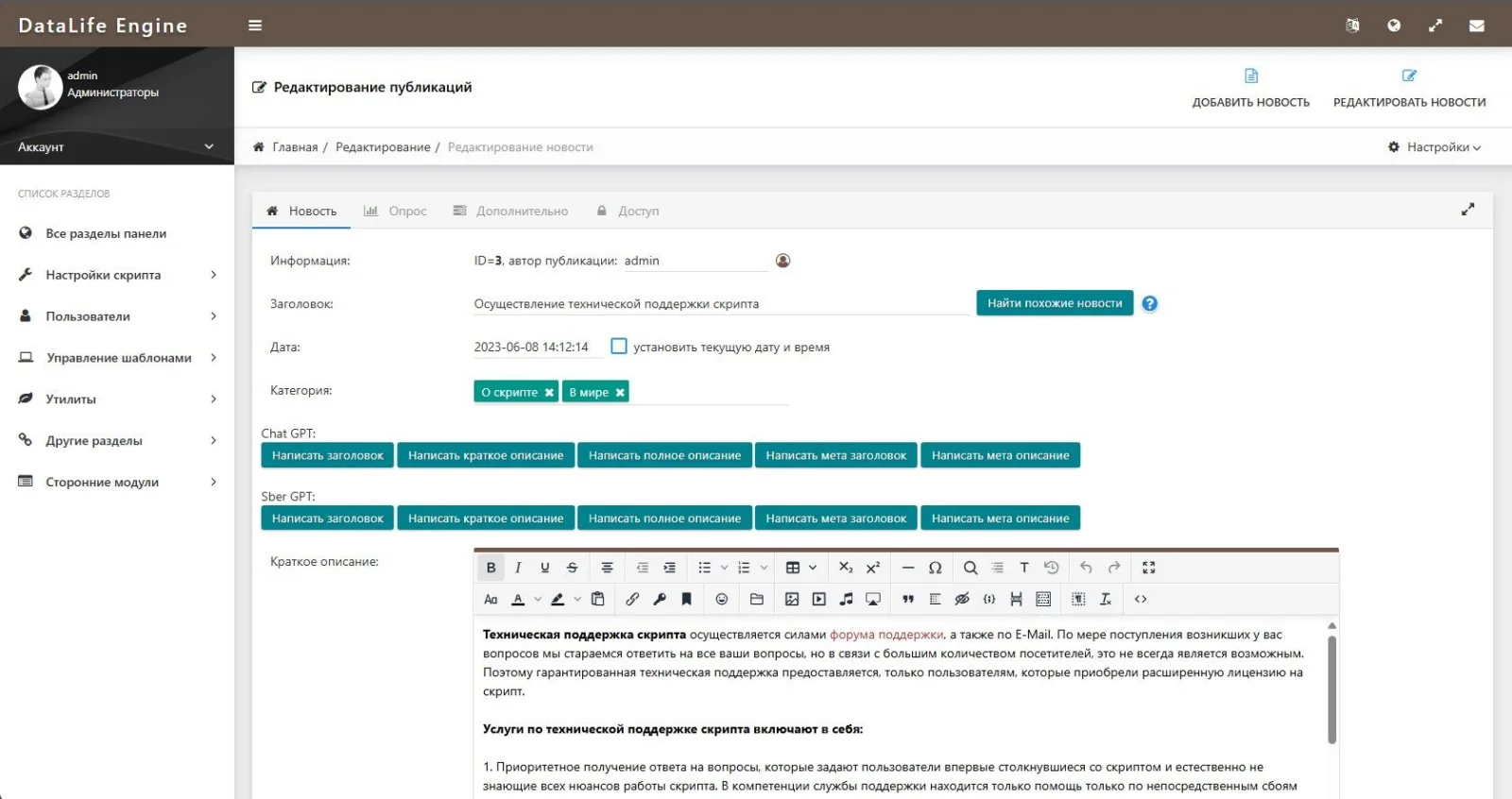Screen dimensions: 1512x799
Task: Click the insert image icon
Action: pos(792,599)
